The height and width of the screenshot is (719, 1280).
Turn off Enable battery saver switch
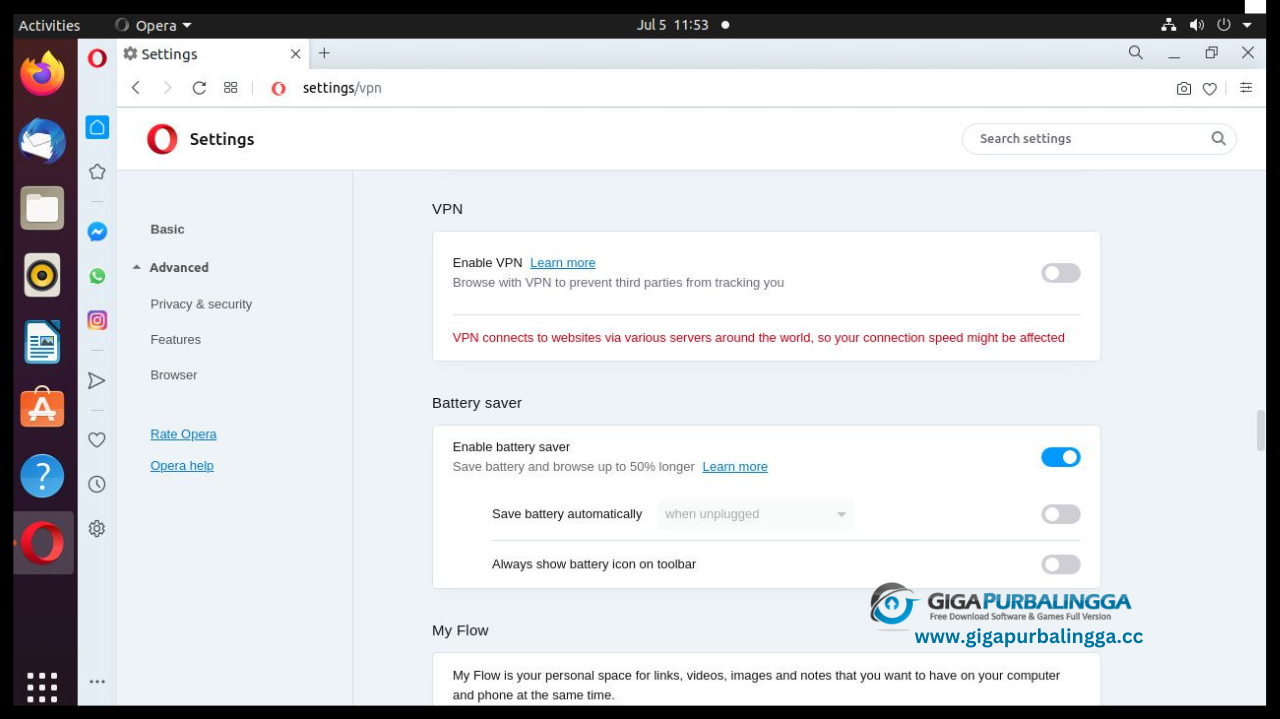click(1061, 457)
